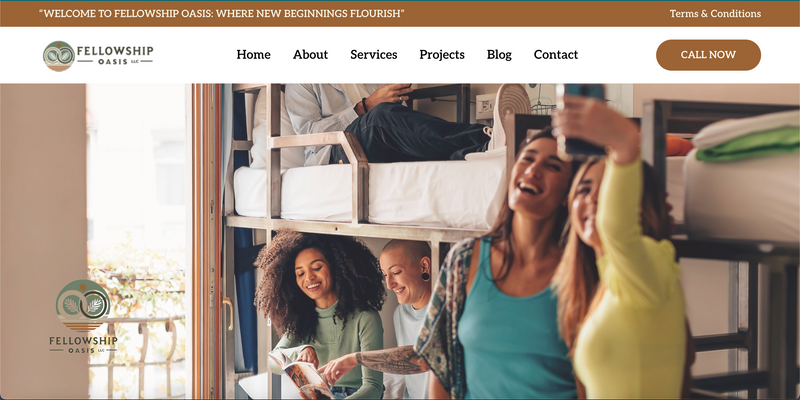Click the brass door handle on balcony door
Viewport: 800px width, 400px height.
(228, 313)
